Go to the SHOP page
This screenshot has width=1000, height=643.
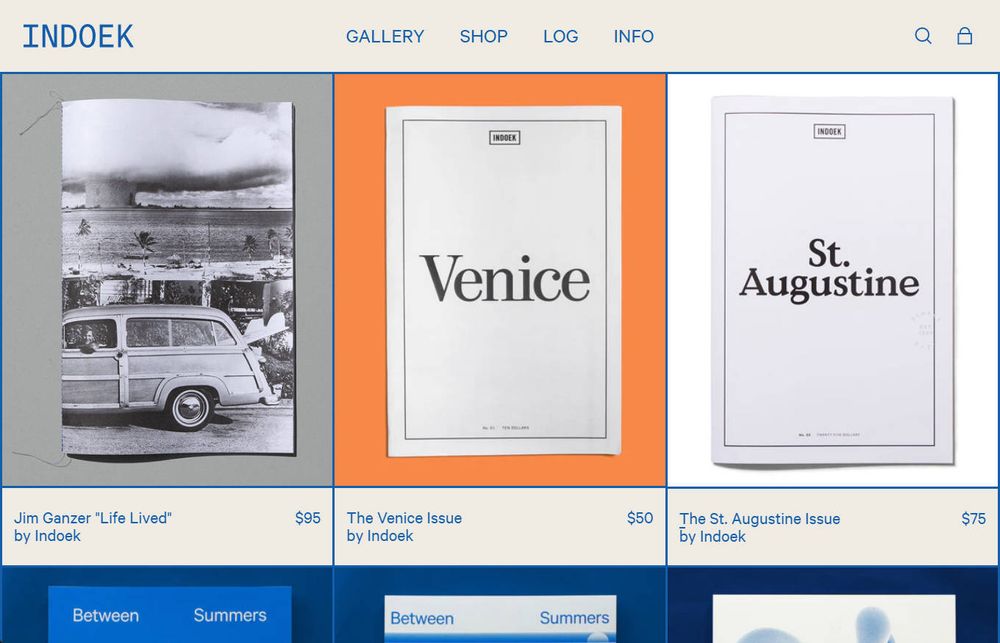click(x=483, y=36)
